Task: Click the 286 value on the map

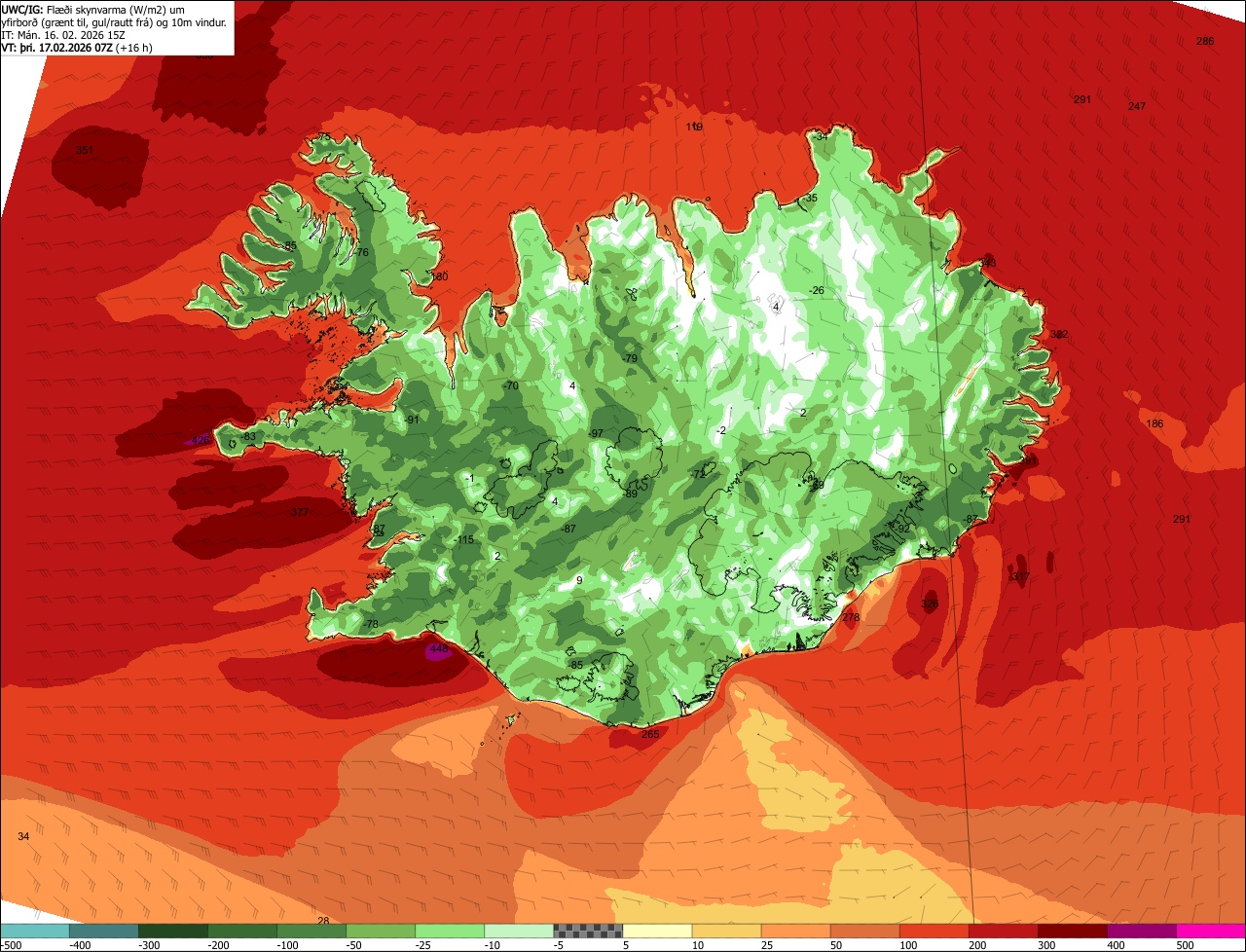Action: 1205,41
